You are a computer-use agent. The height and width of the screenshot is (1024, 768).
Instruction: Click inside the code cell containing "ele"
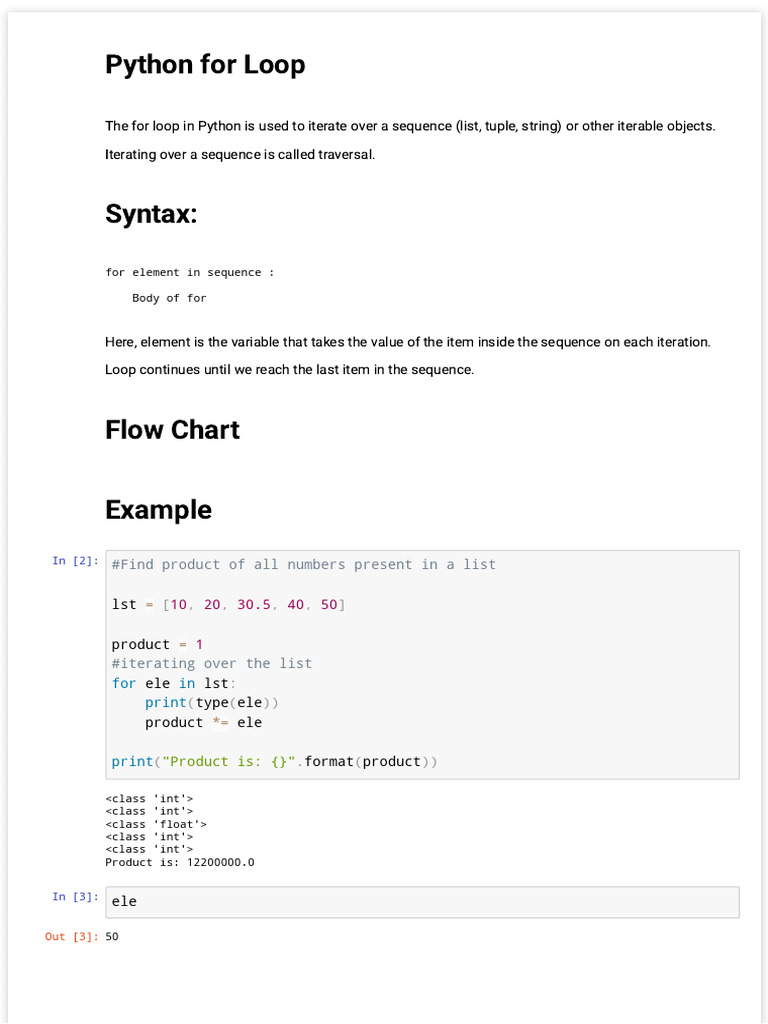[422, 902]
